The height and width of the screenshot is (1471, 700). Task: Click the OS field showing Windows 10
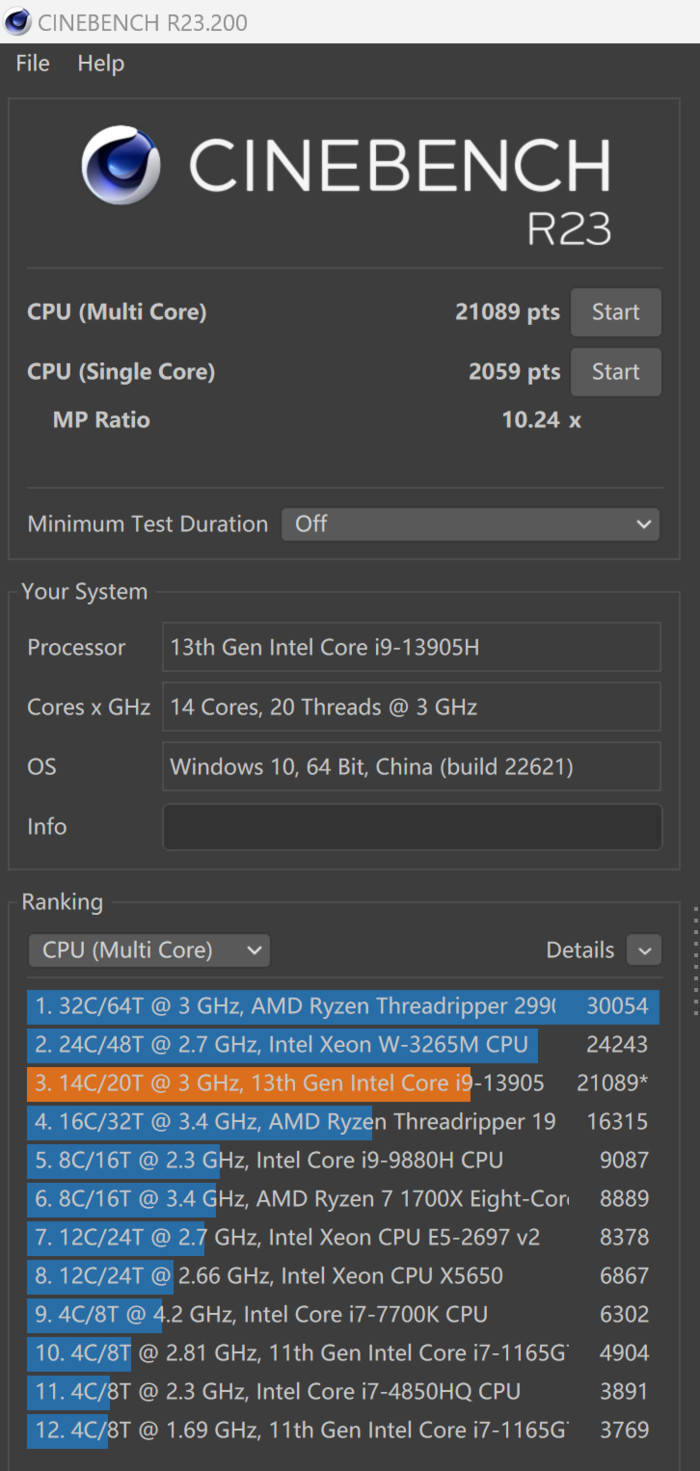[x=411, y=767]
